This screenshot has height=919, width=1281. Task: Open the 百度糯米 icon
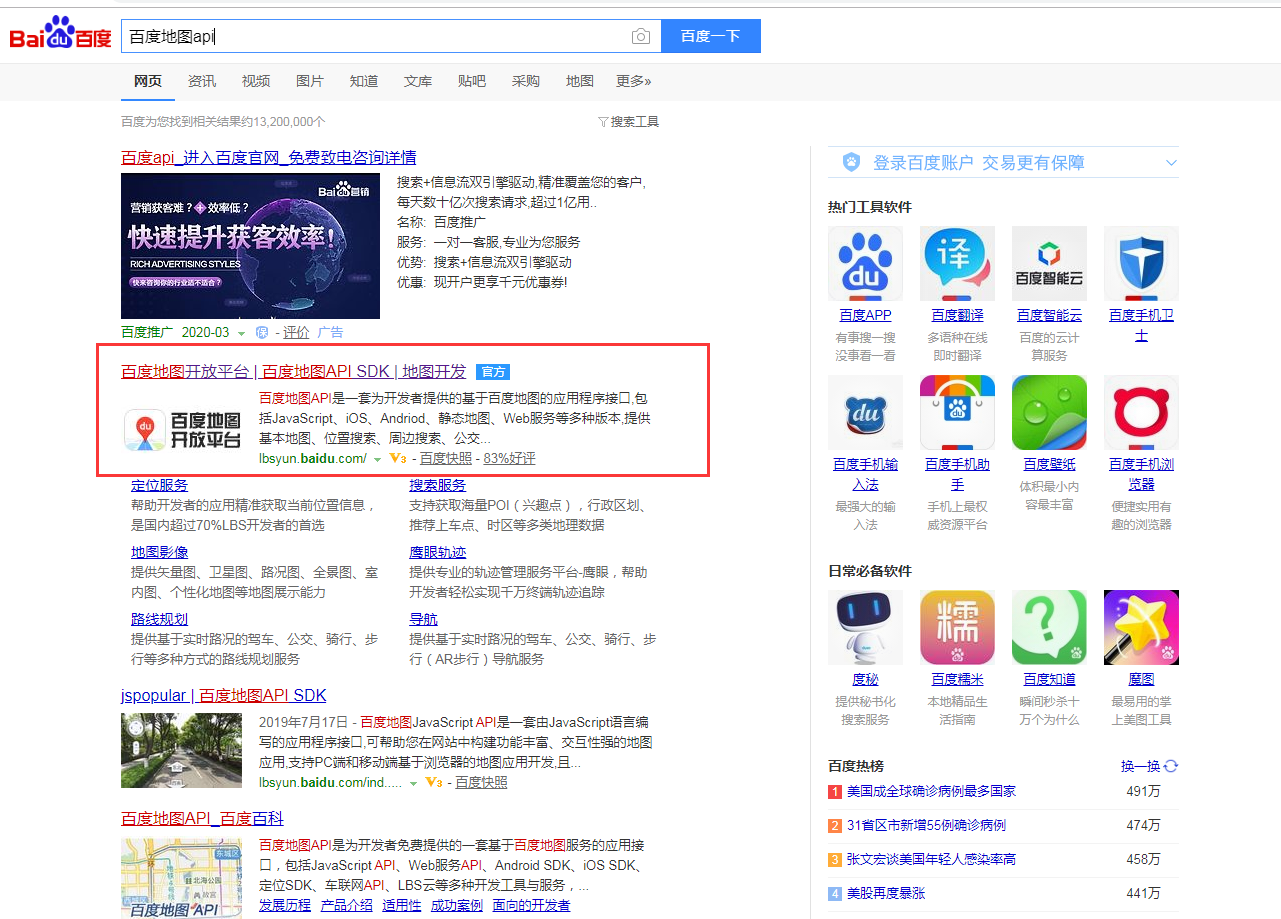point(957,627)
